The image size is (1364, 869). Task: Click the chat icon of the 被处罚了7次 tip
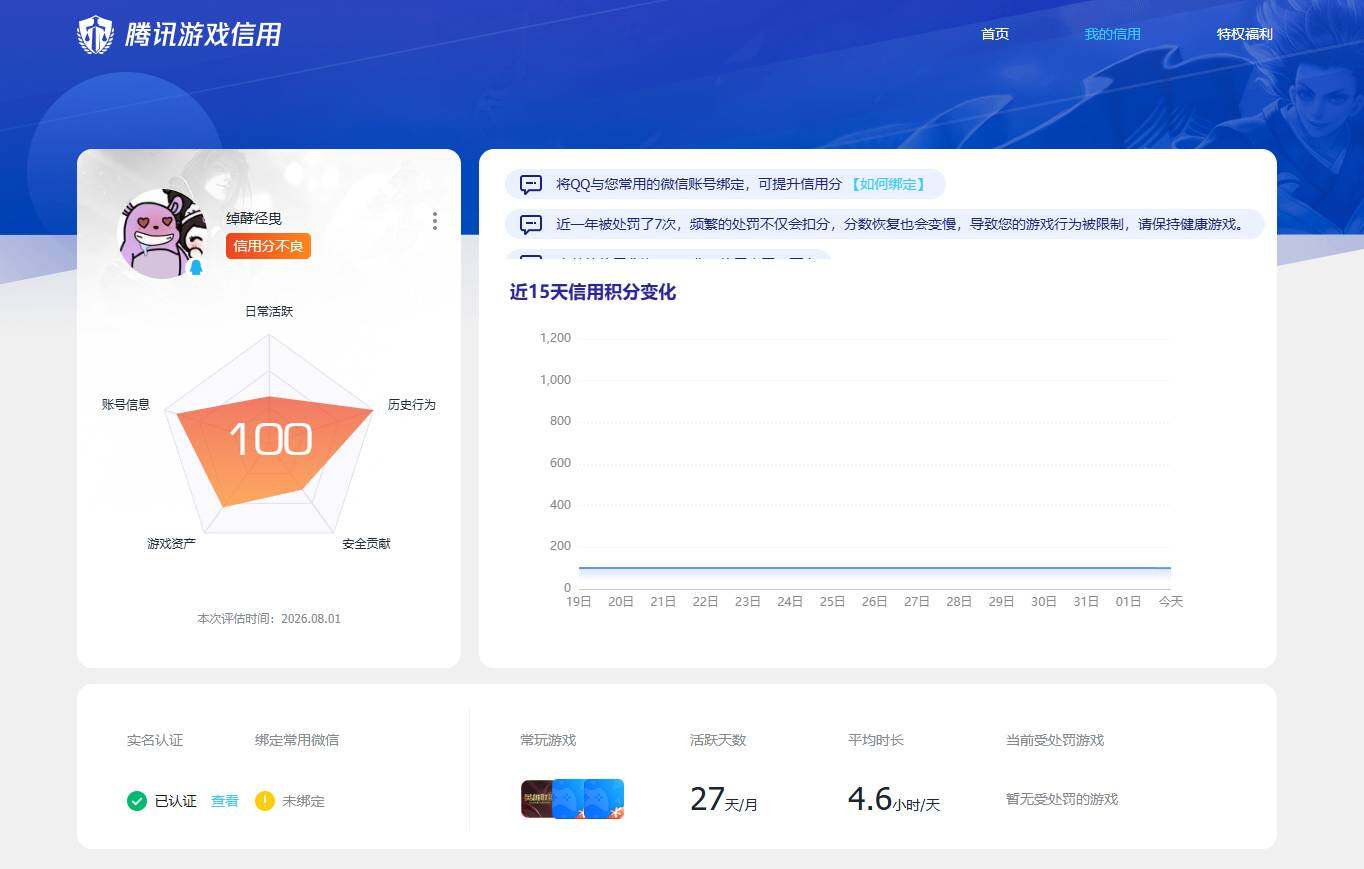(531, 224)
